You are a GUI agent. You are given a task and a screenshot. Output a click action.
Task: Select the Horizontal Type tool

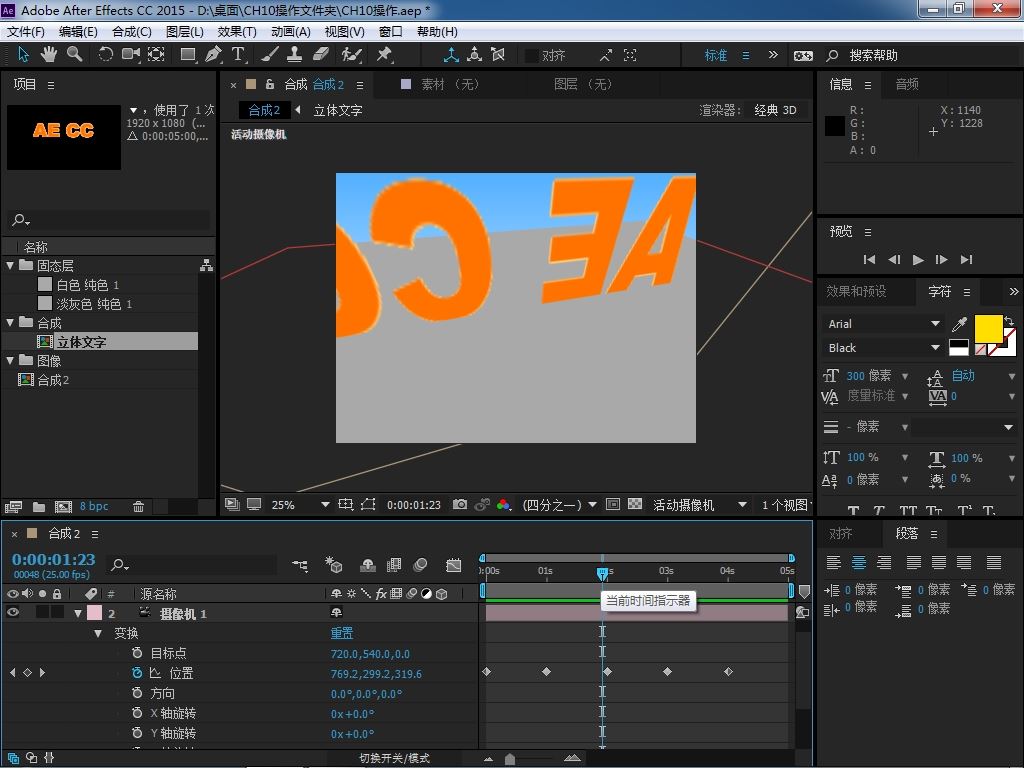point(238,55)
